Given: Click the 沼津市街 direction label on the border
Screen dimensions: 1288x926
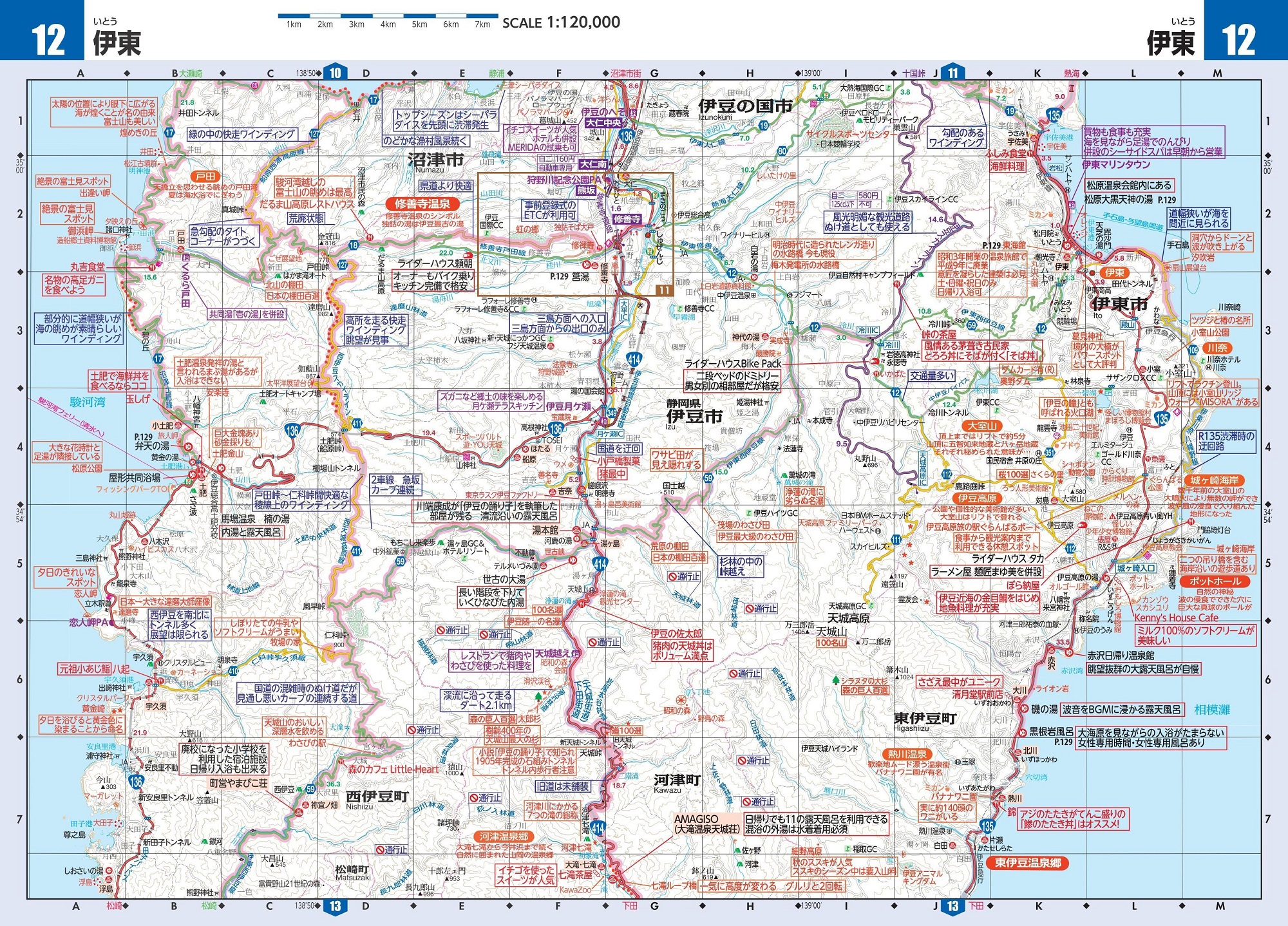Looking at the screenshot, I should click(625, 73).
